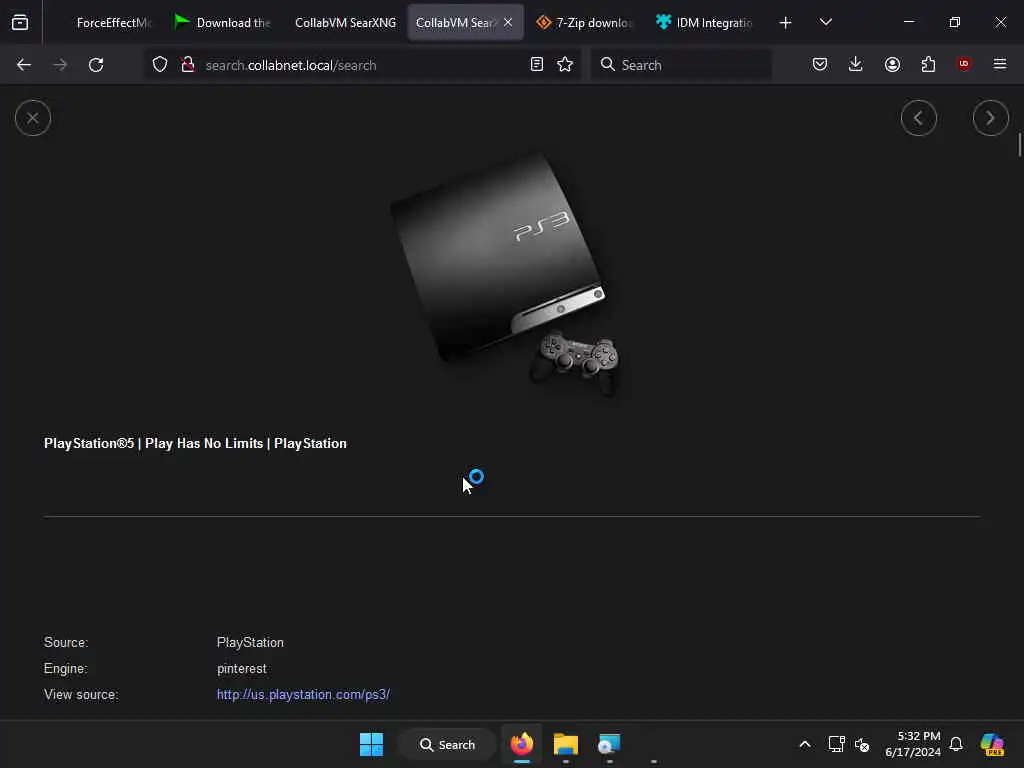Open uBlock Origin extension popup
1024x768 pixels.
point(963,65)
